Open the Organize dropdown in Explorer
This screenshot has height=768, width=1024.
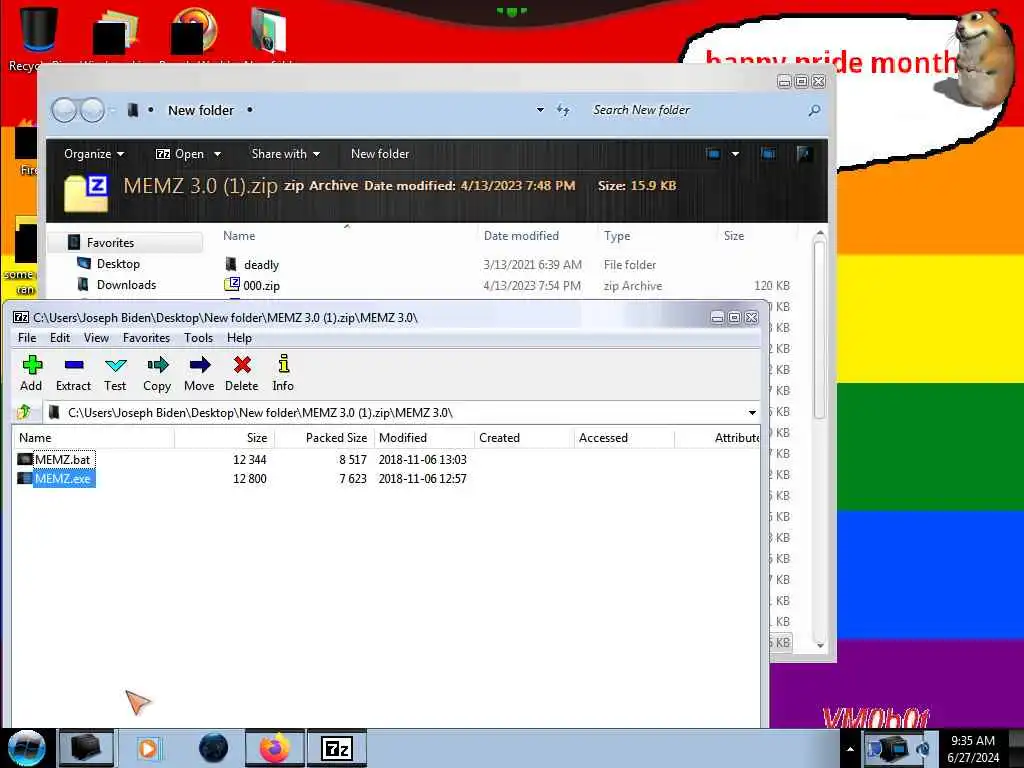(94, 154)
